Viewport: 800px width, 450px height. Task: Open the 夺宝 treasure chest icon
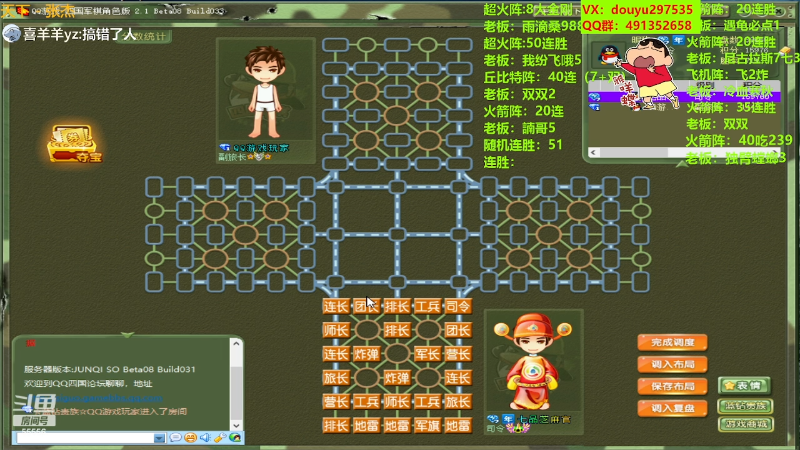tap(74, 144)
